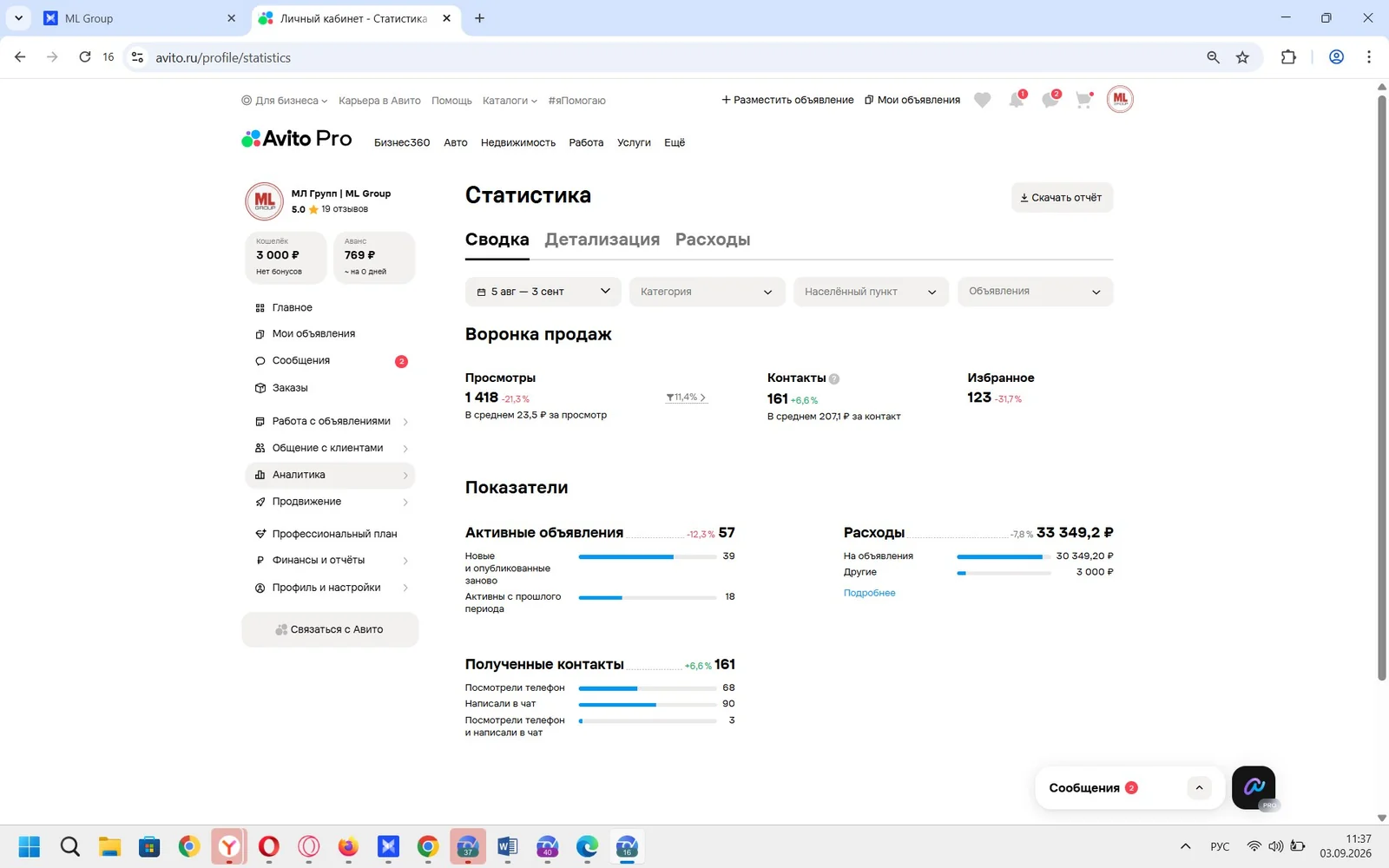Open messages chat bubble icon in header
The width and height of the screenshot is (1389, 868).
[x=1050, y=100]
